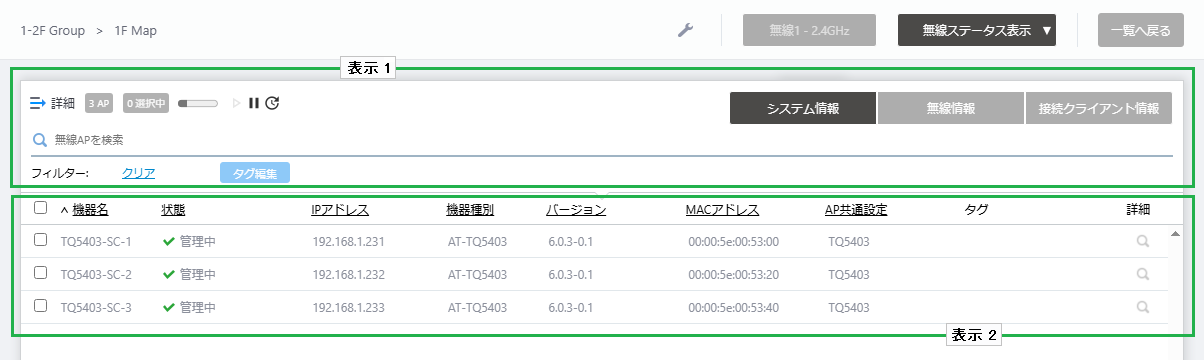The width and height of the screenshot is (1204, 360).
Task: Sort by IPアドレス column header
Action: coord(340,210)
